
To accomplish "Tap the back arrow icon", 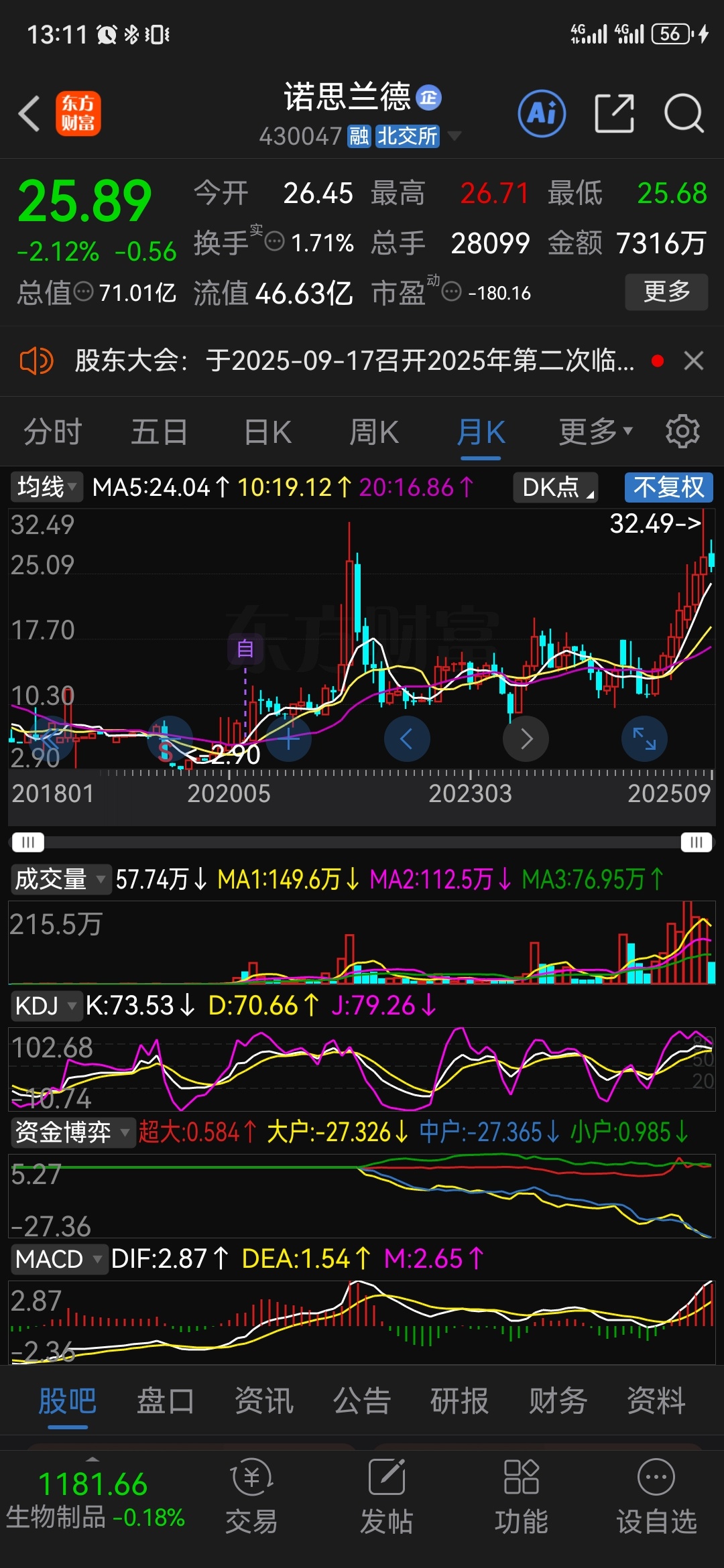I will [x=29, y=113].
